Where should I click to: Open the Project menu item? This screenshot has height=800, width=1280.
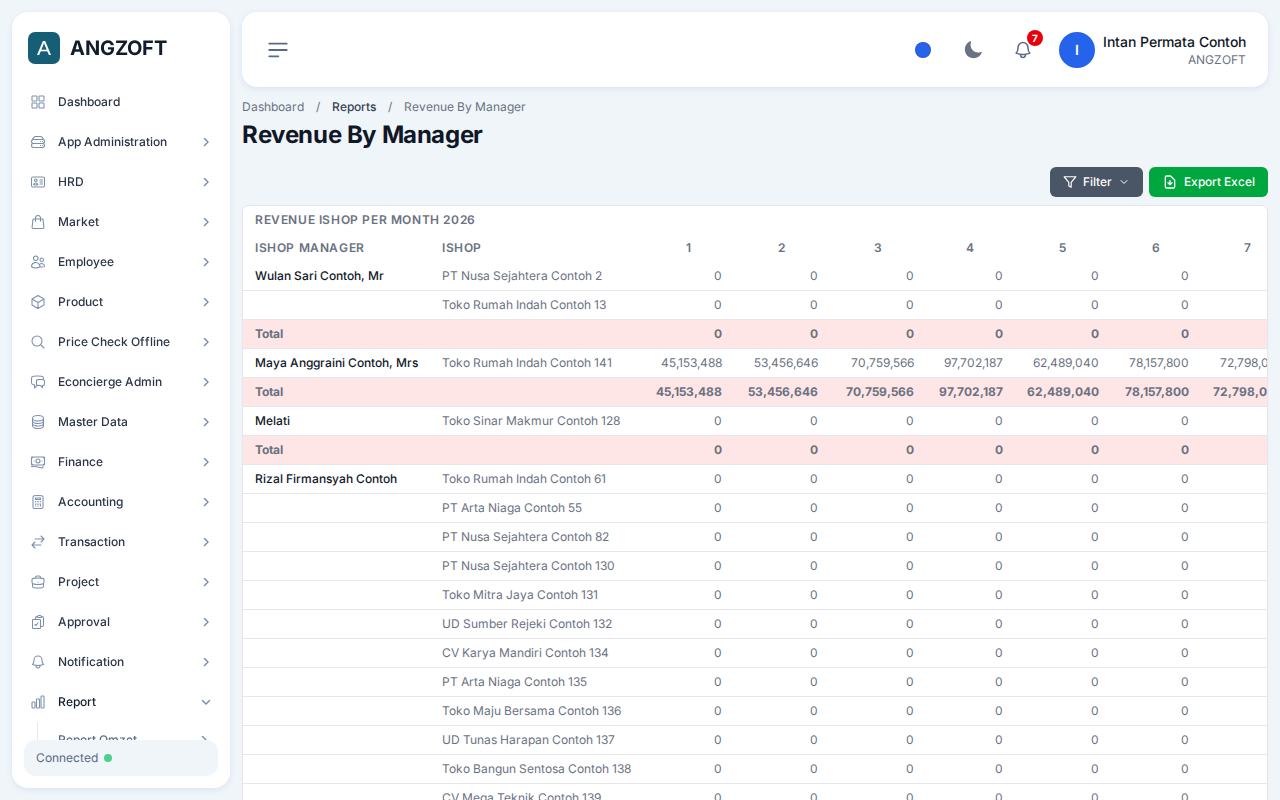[121, 582]
